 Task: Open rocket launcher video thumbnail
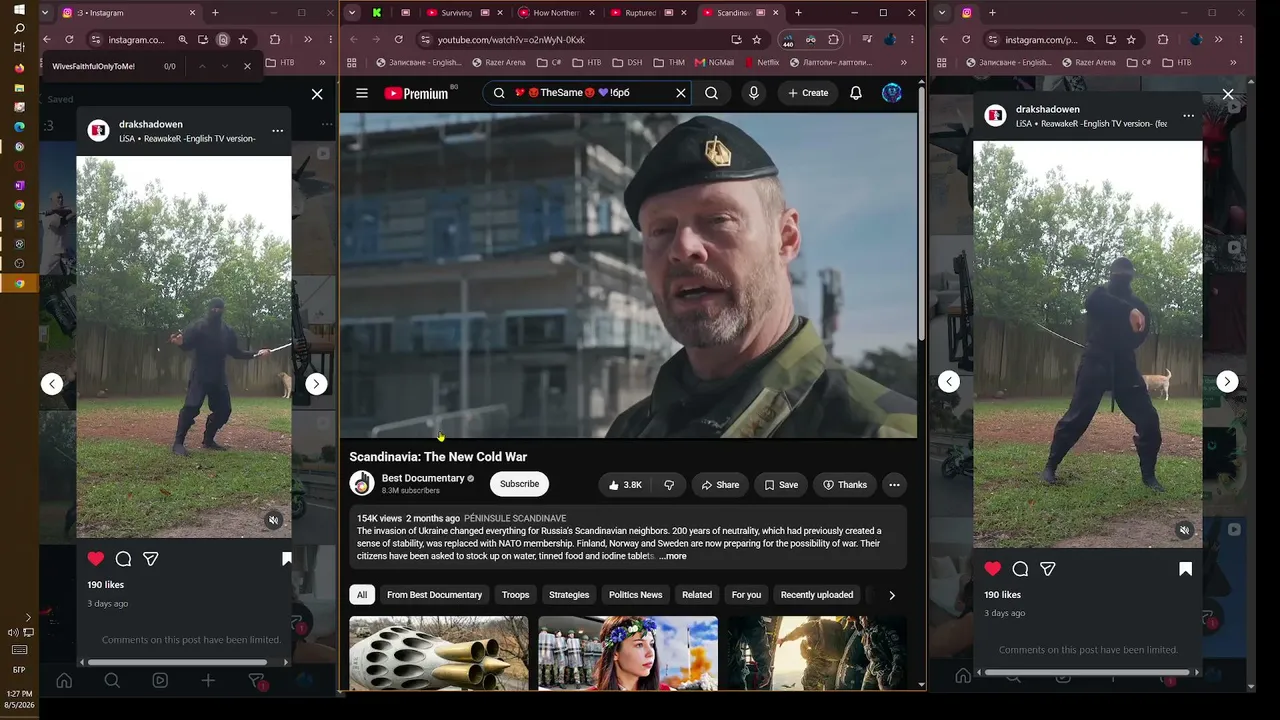tap(439, 653)
